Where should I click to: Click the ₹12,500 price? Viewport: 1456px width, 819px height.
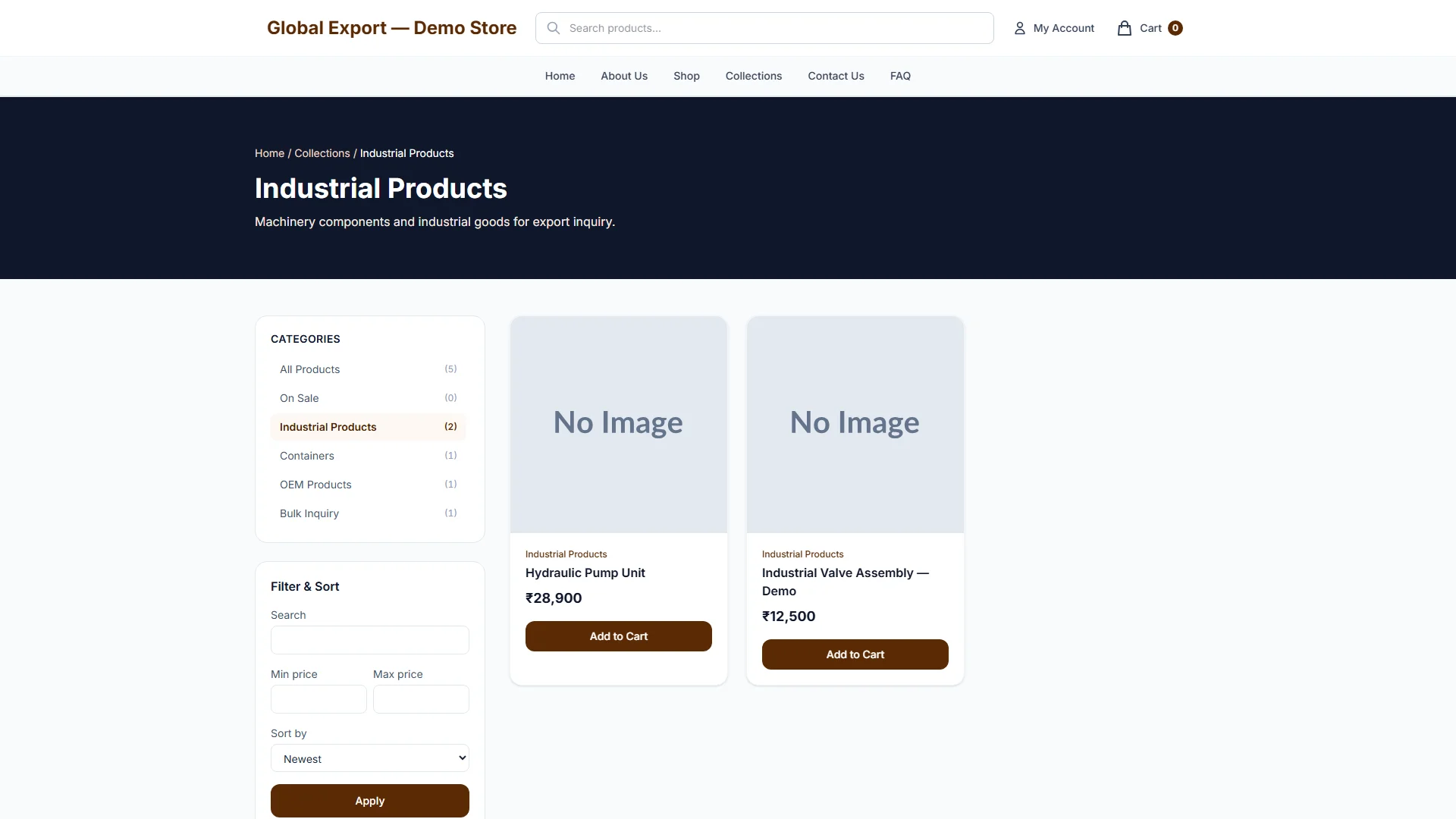pyautogui.click(x=789, y=617)
